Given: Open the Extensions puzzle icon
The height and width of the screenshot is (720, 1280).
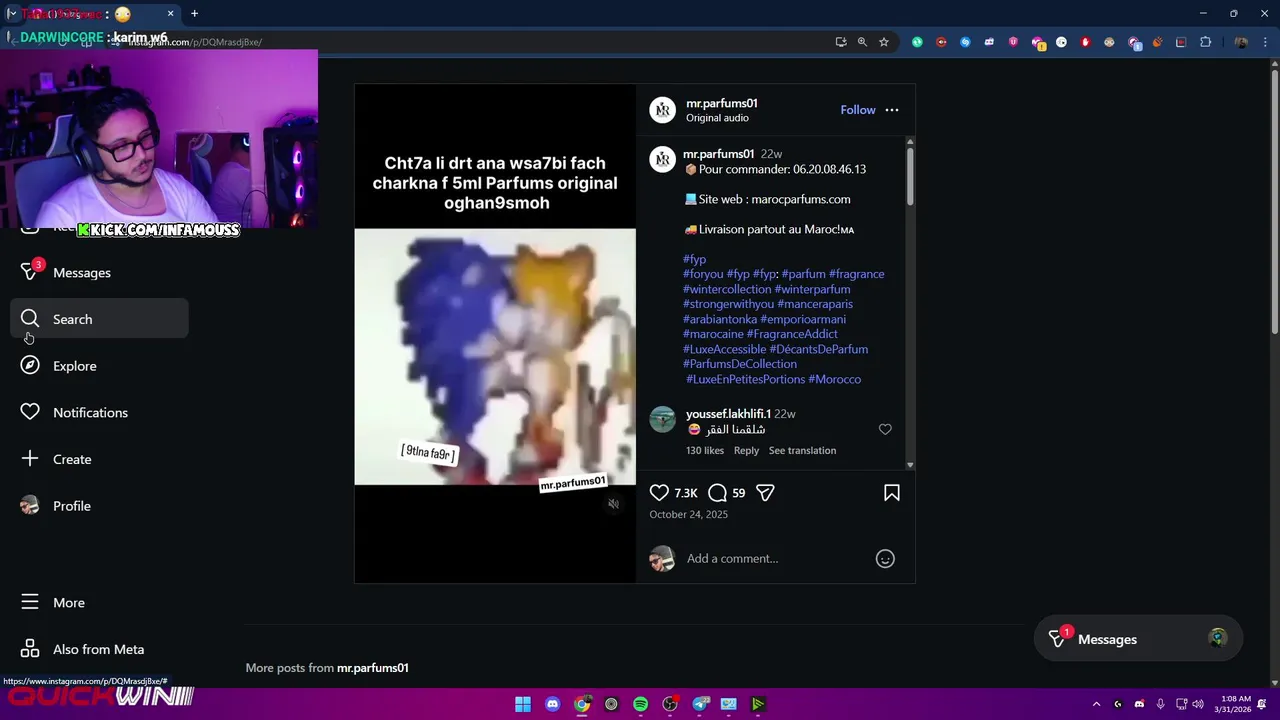Looking at the screenshot, I should [1205, 42].
